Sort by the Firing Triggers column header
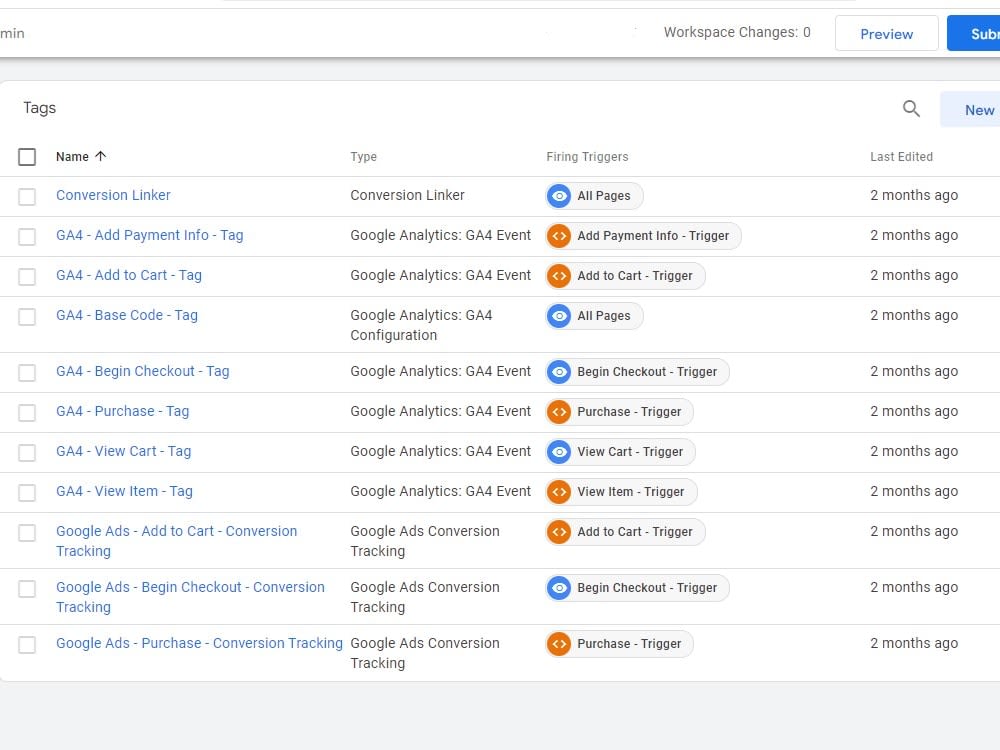This screenshot has height=750, width=1000. [587, 157]
